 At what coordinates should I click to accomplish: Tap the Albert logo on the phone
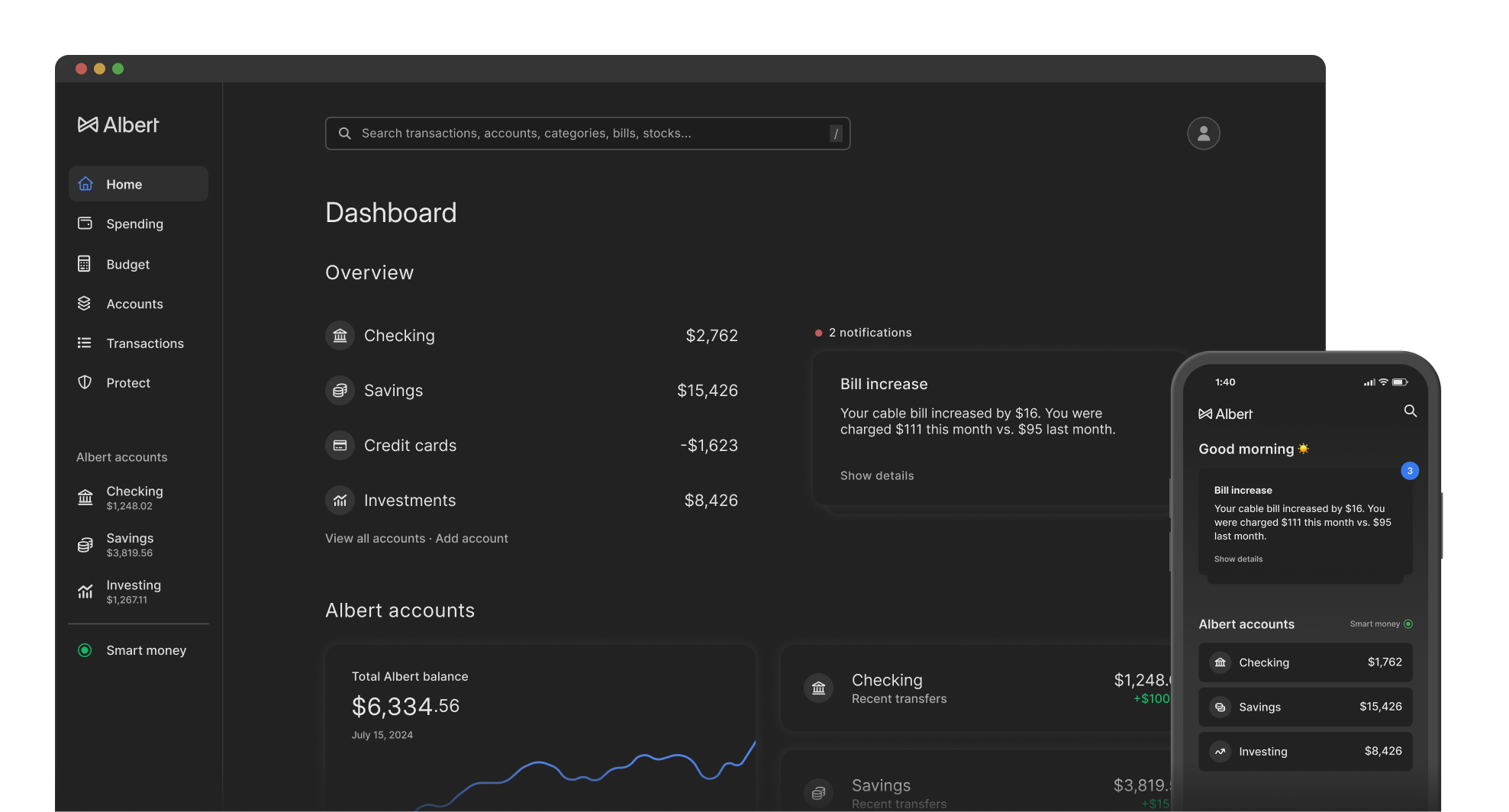coord(1226,414)
